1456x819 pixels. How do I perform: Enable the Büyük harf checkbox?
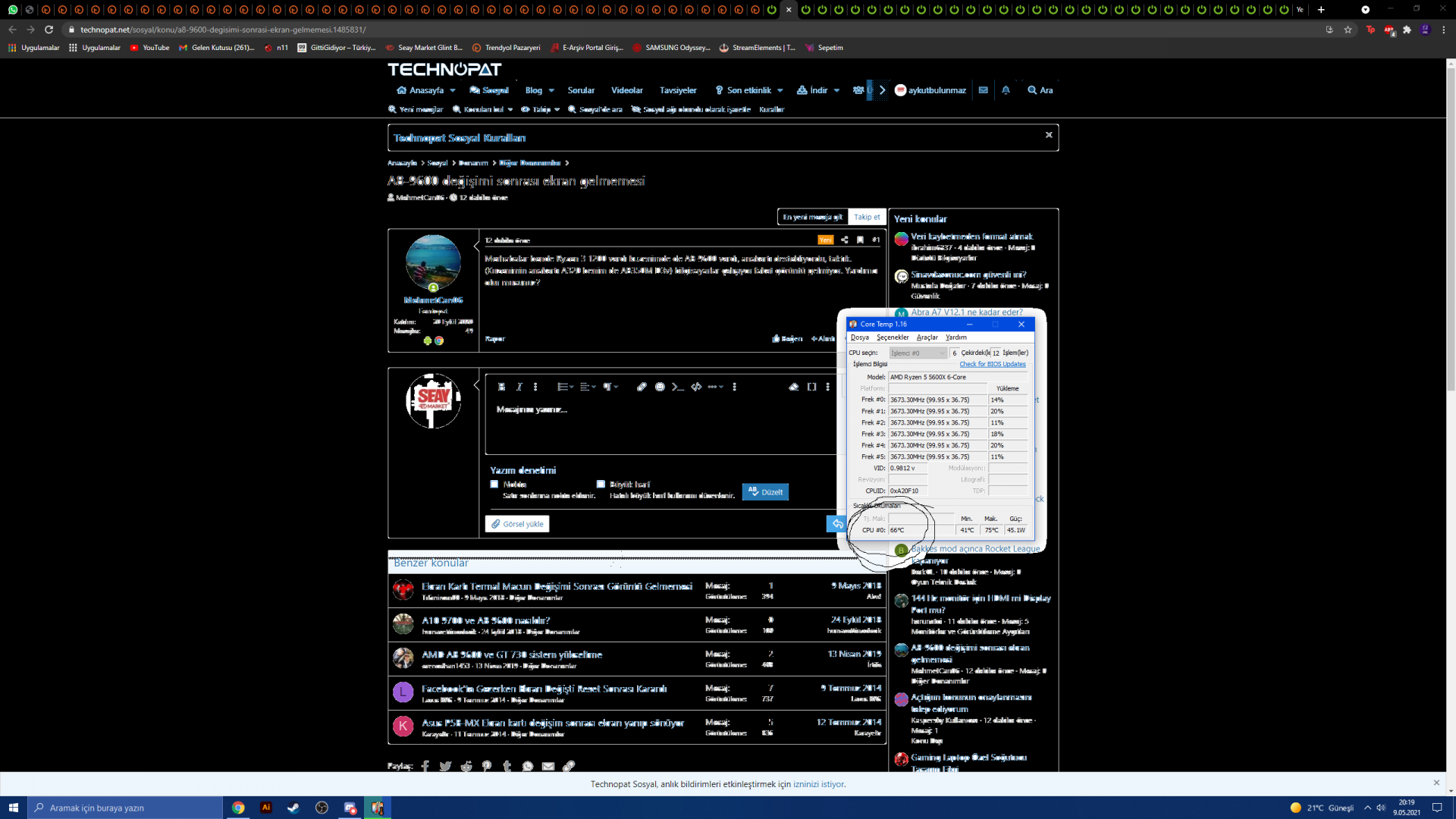[601, 484]
